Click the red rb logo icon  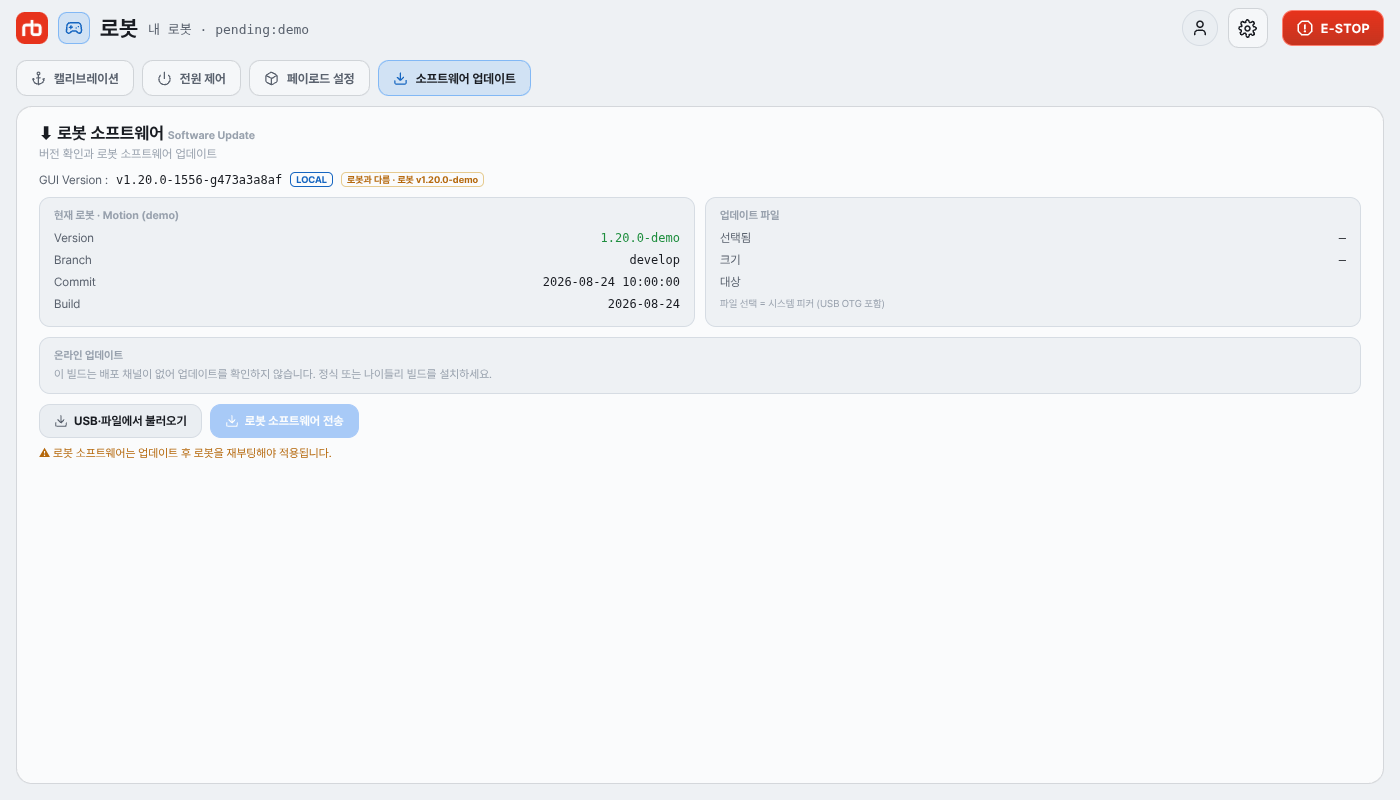pos(32,28)
